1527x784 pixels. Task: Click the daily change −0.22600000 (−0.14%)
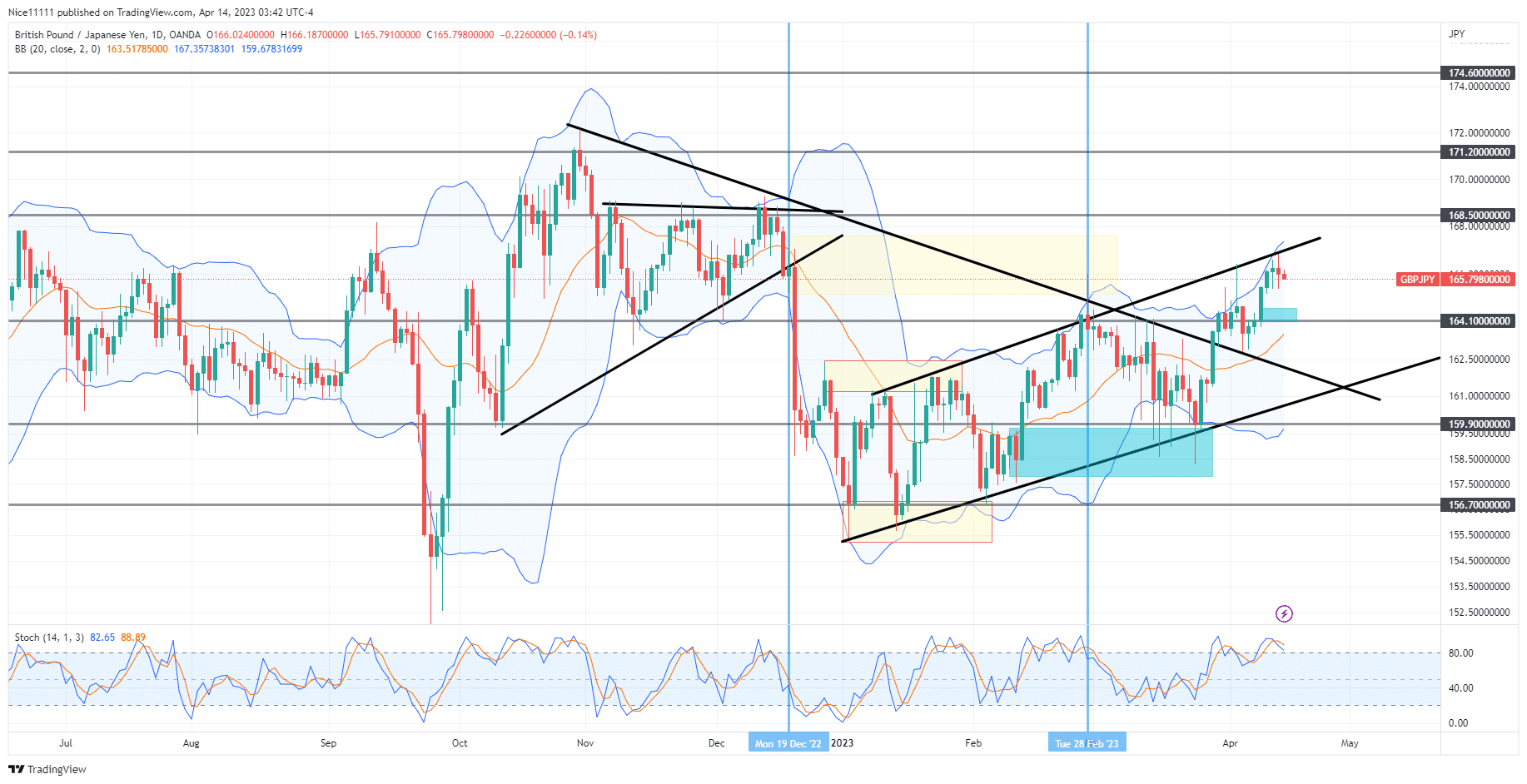pyautogui.click(x=549, y=35)
